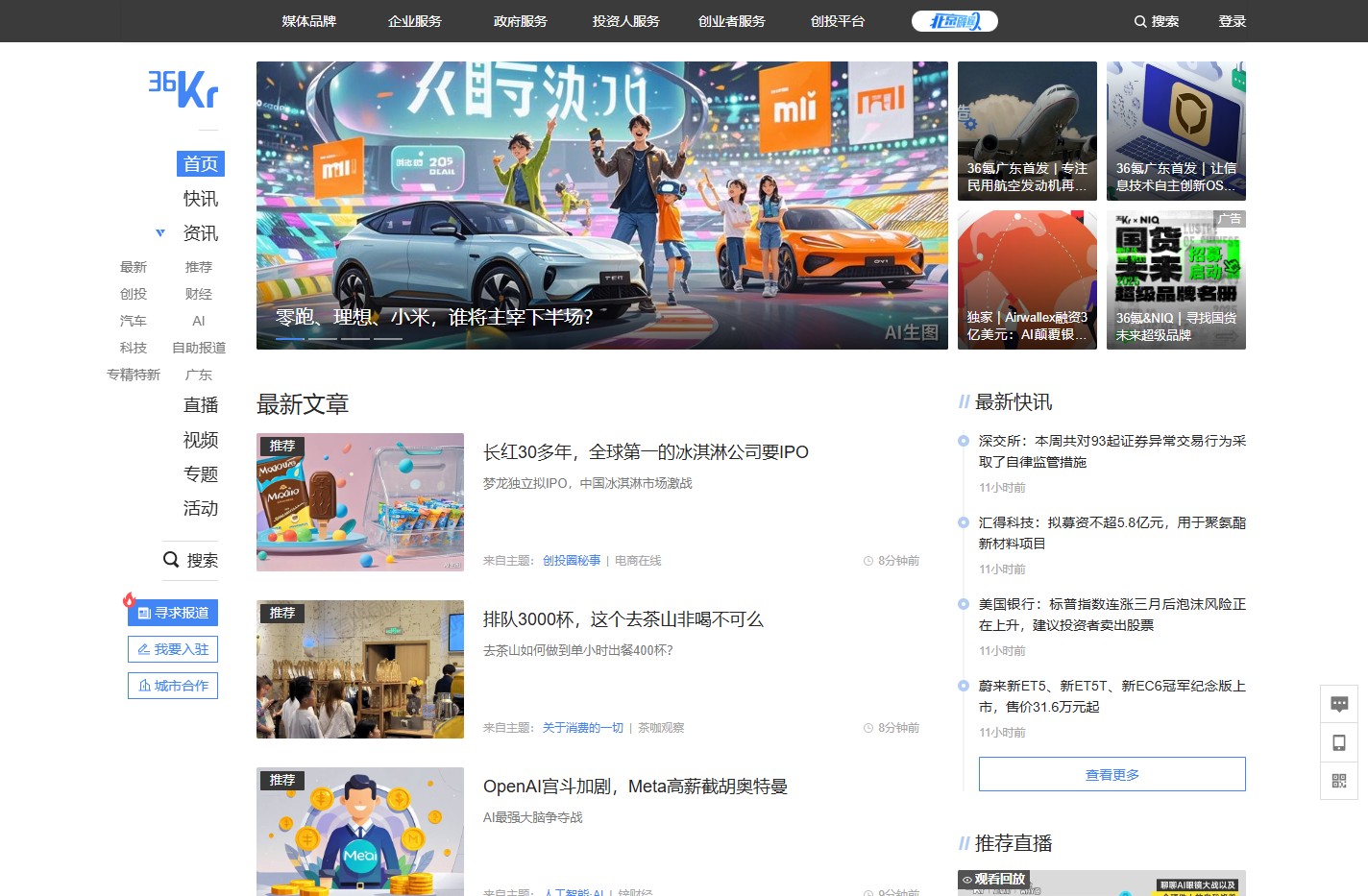Select 首页 in the sidebar
The image size is (1368, 896).
coord(201,164)
